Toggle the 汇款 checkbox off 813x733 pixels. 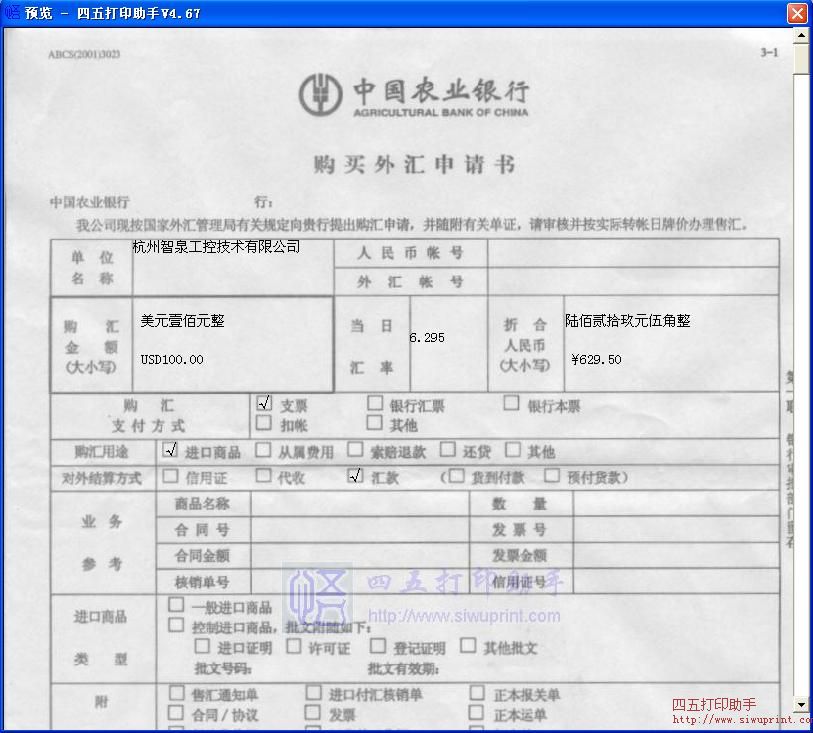[x=355, y=476]
